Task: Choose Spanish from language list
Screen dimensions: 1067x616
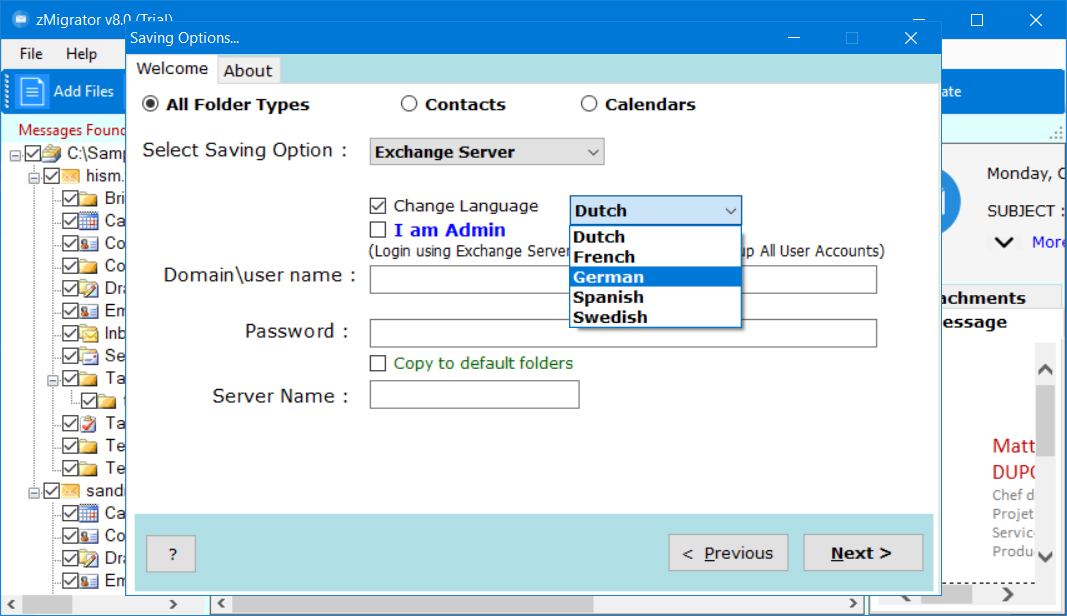Action: pos(655,297)
